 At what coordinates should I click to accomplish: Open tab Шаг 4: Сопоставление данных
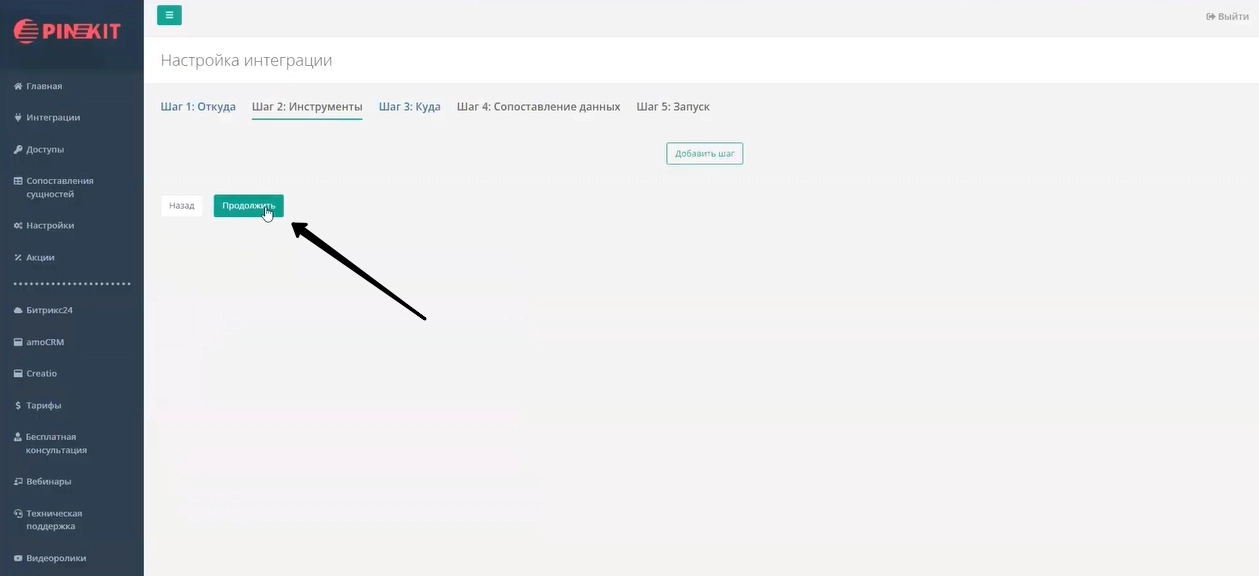(x=538, y=107)
